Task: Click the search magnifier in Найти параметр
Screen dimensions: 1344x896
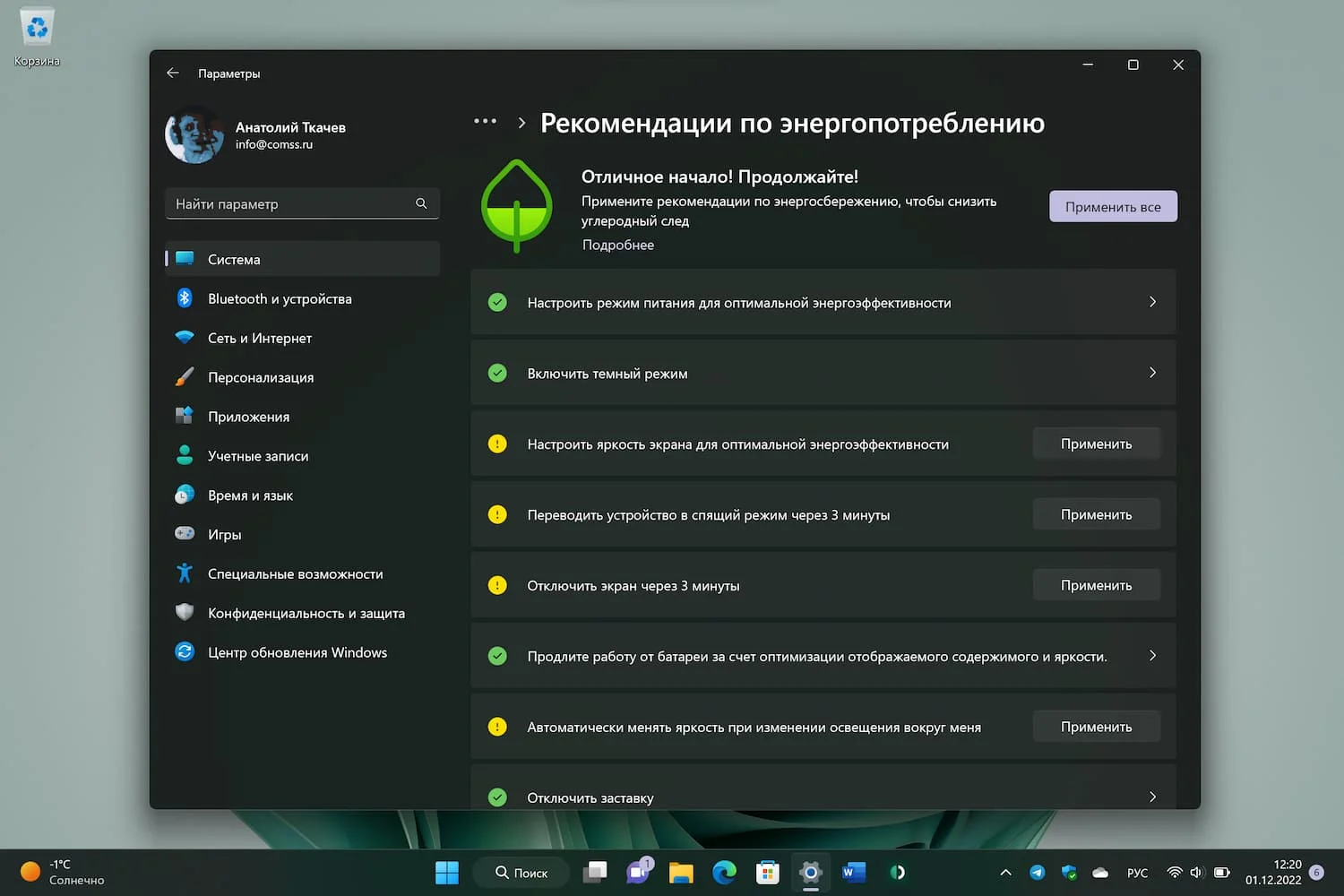Action: pos(421,203)
